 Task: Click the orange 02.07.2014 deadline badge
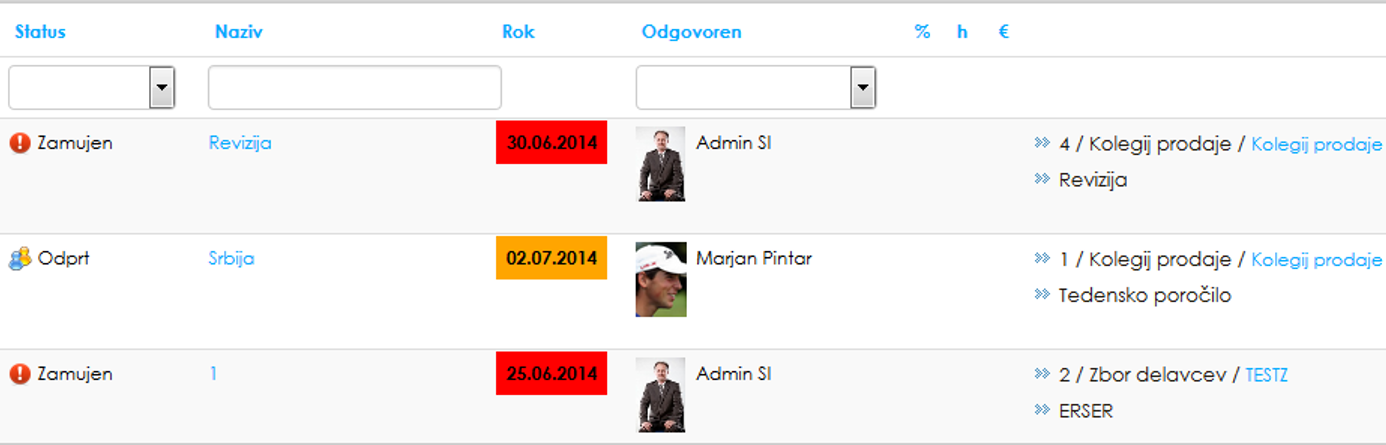click(551, 257)
